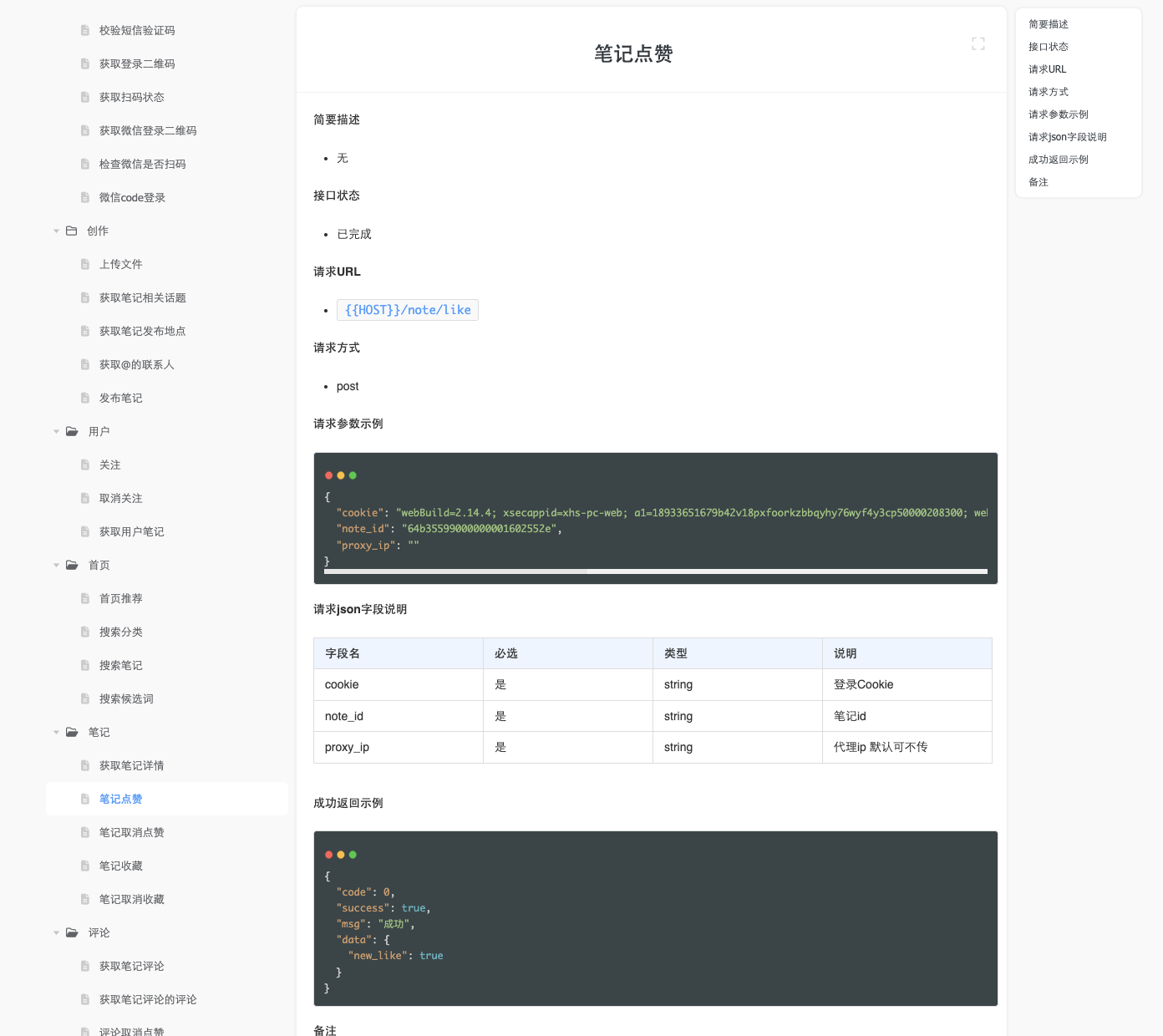The height and width of the screenshot is (1036, 1163).
Task: Jump to 成功返回示例 in outline
Action: tap(1059, 160)
